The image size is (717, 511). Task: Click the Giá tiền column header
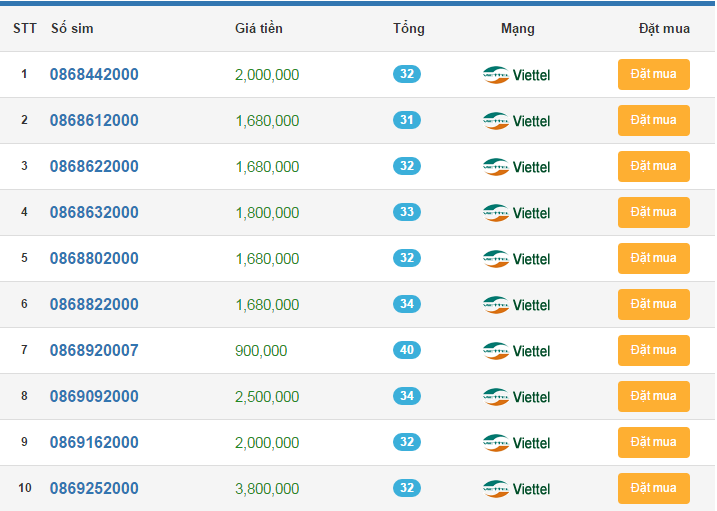click(x=259, y=28)
